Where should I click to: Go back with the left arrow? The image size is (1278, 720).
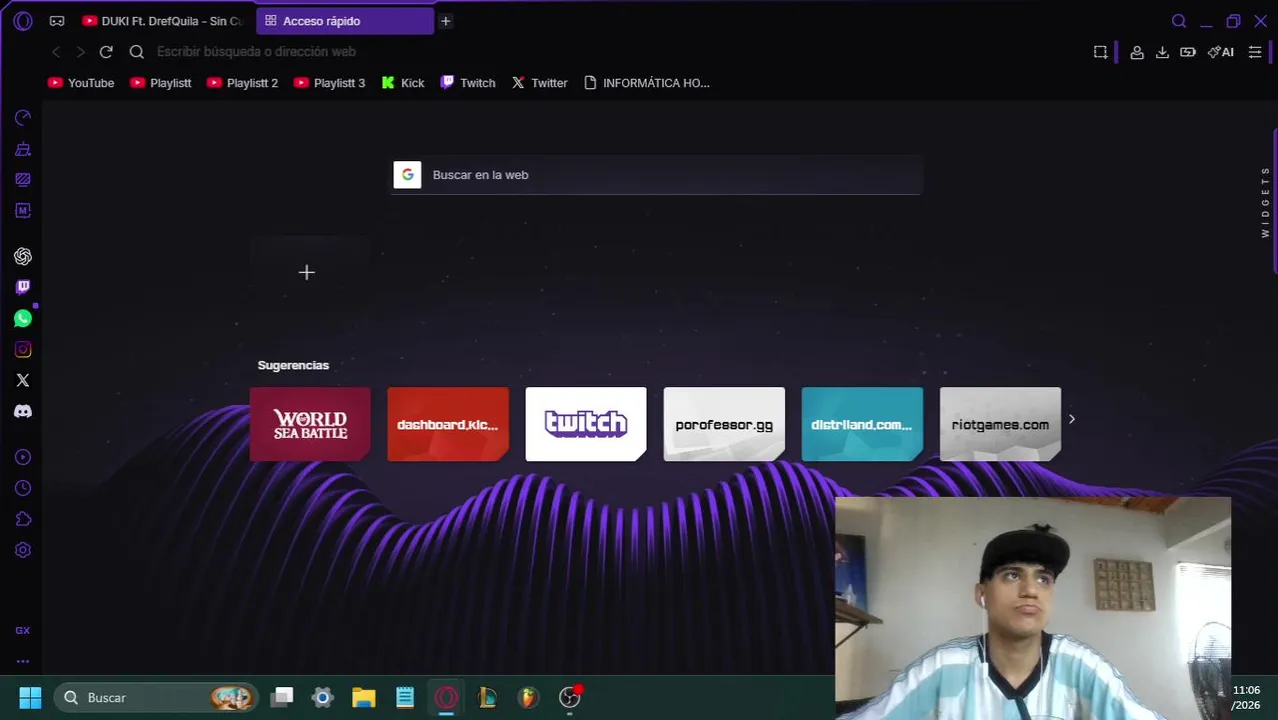(56, 52)
